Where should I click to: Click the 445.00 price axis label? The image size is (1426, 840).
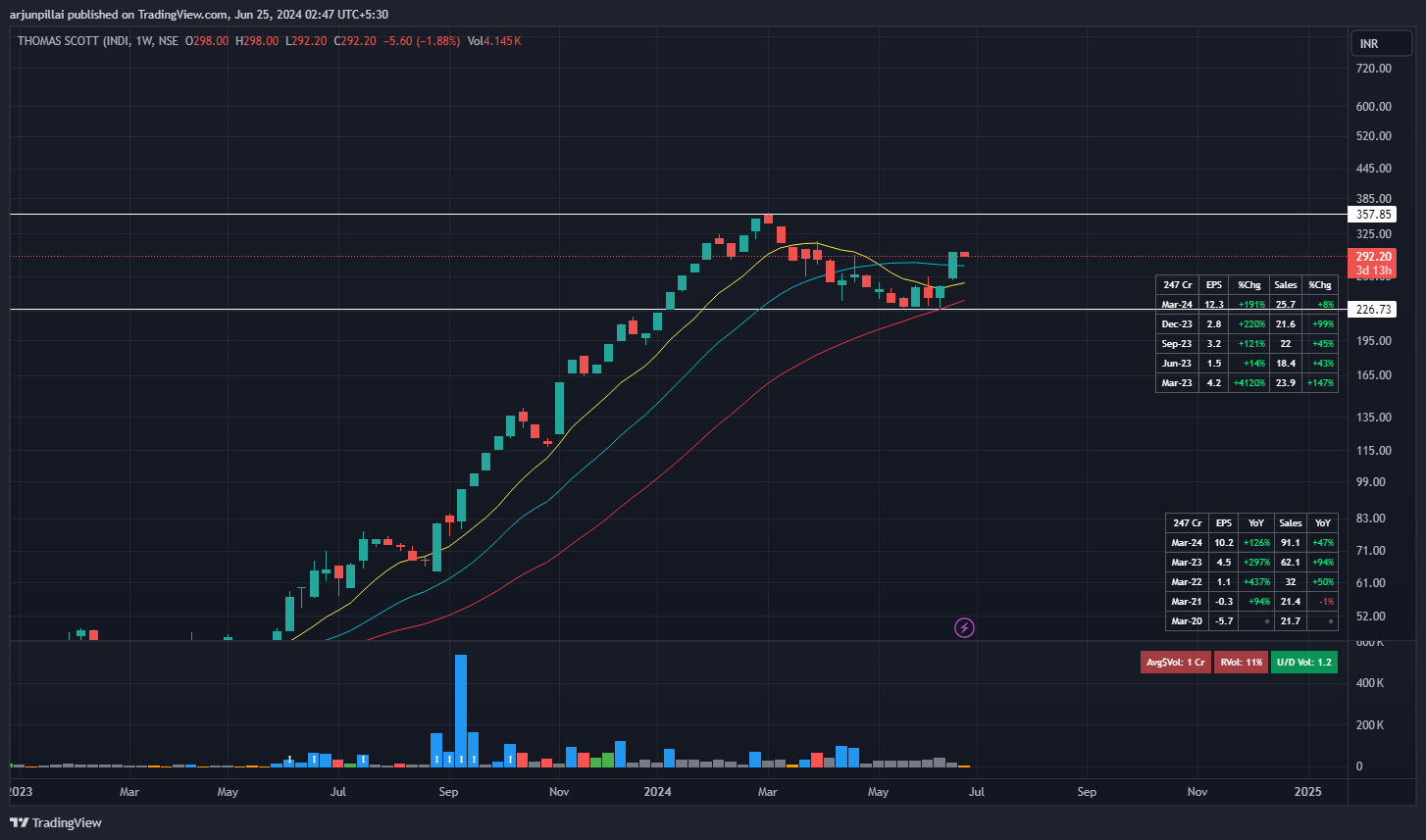click(1373, 169)
